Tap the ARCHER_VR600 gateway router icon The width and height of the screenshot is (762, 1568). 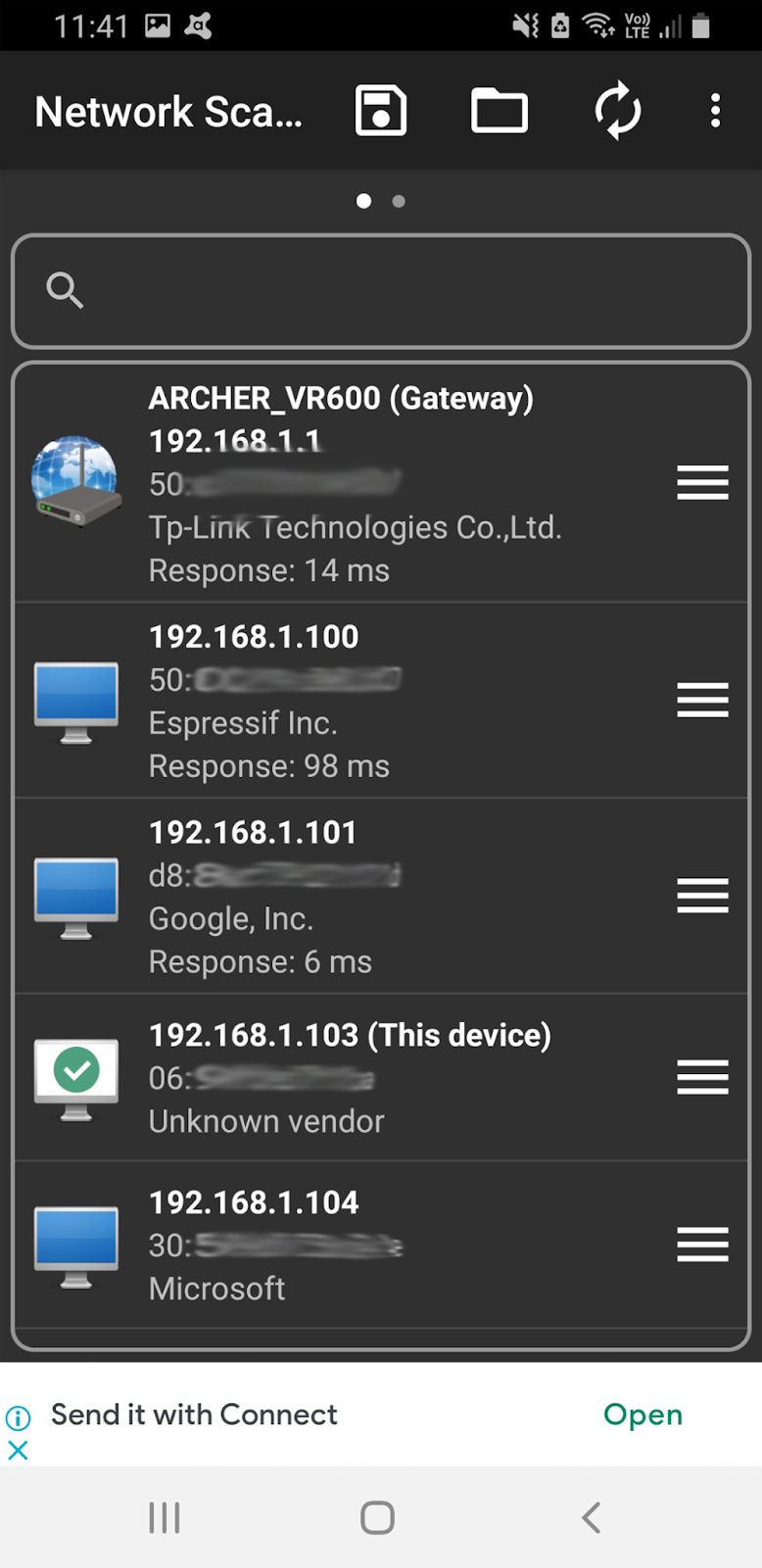(x=76, y=481)
